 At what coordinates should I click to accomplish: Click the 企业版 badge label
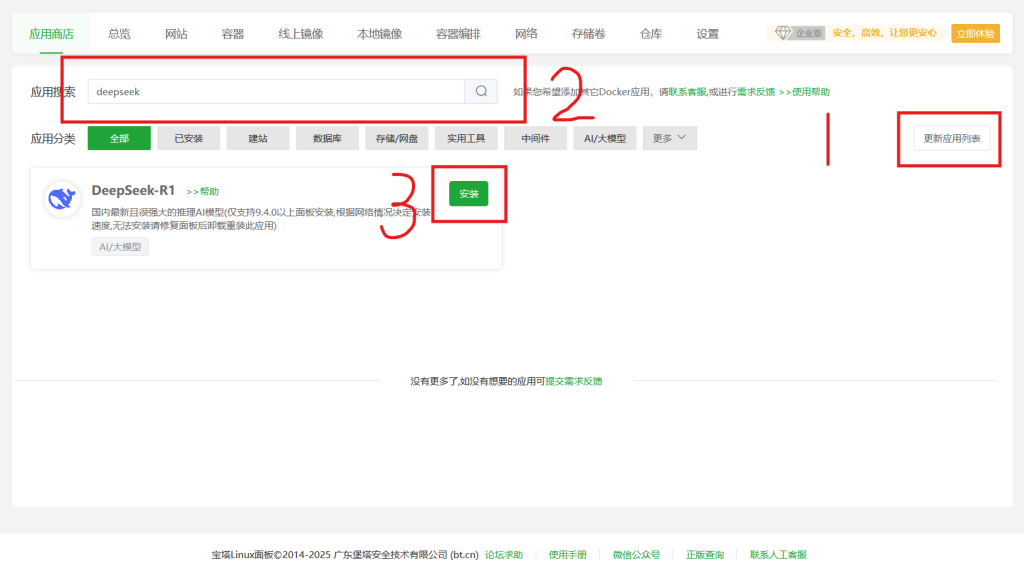pos(808,33)
